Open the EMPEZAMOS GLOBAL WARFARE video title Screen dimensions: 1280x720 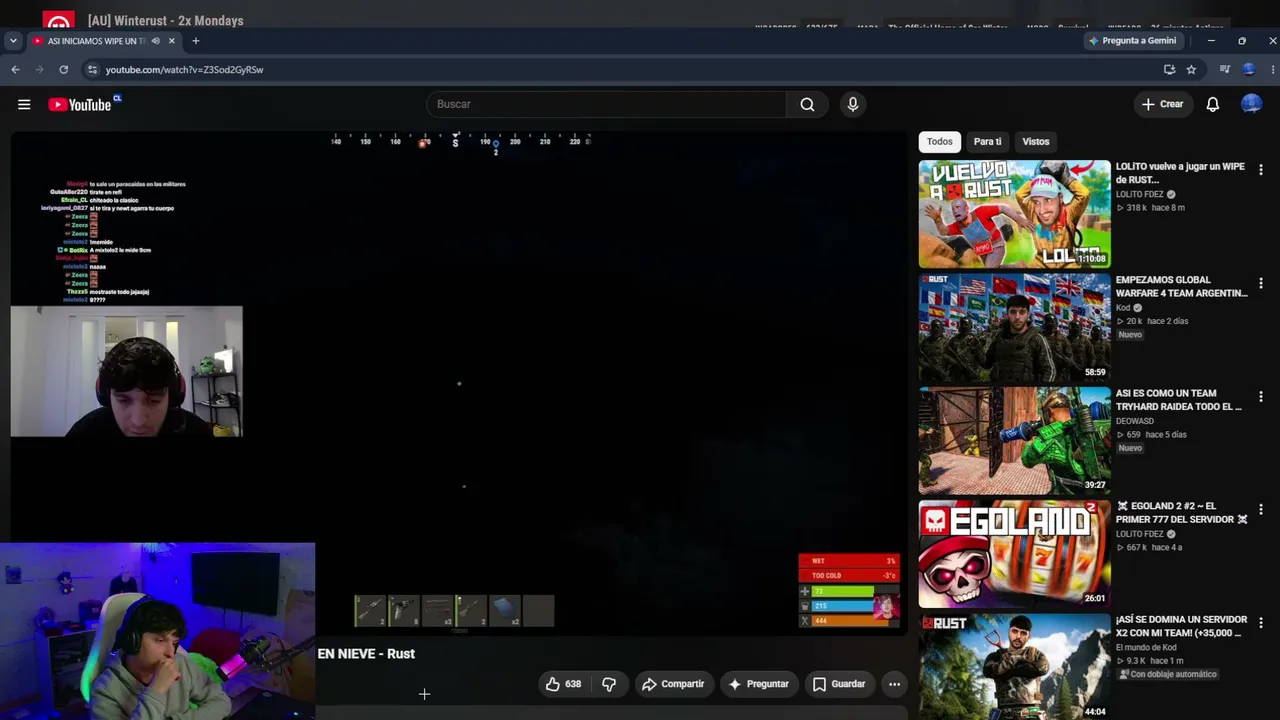pyautogui.click(x=1181, y=287)
